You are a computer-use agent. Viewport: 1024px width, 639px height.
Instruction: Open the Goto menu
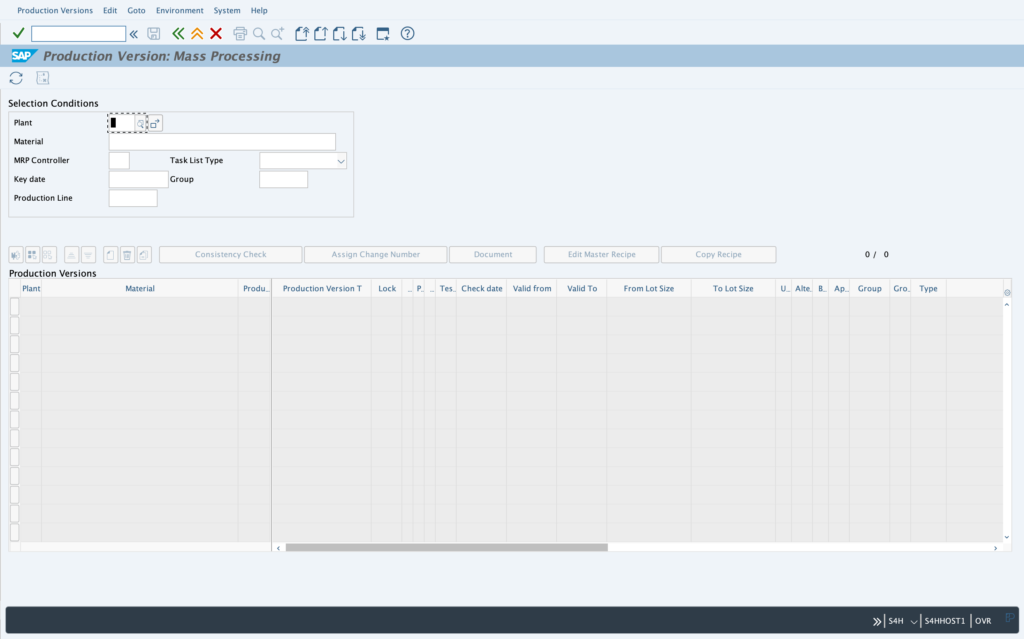click(x=136, y=10)
